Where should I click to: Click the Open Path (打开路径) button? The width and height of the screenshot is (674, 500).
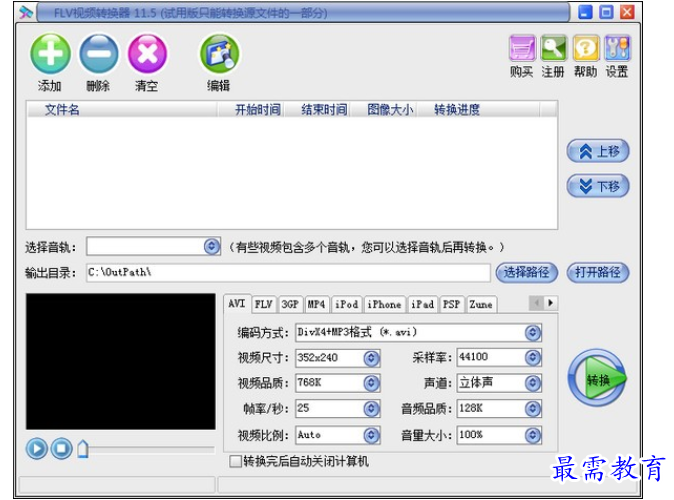598,272
